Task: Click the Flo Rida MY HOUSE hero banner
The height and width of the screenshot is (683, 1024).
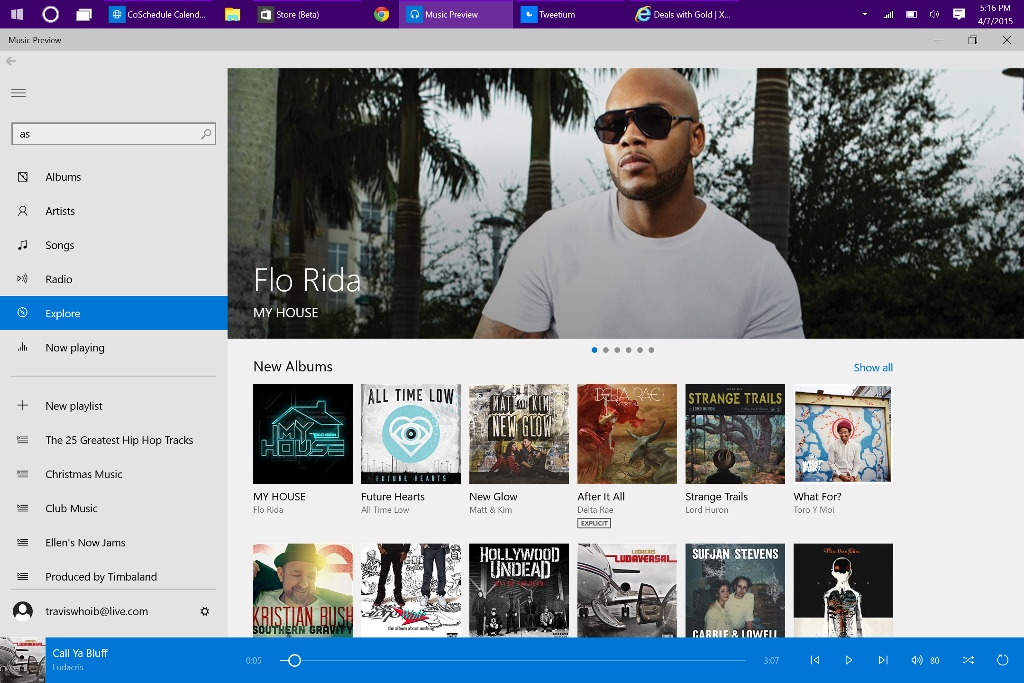Action: tap(626, 203)
